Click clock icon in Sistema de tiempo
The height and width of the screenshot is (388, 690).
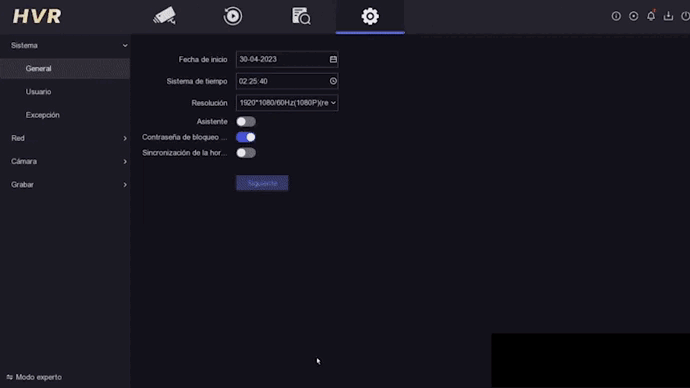pos(333,81)
